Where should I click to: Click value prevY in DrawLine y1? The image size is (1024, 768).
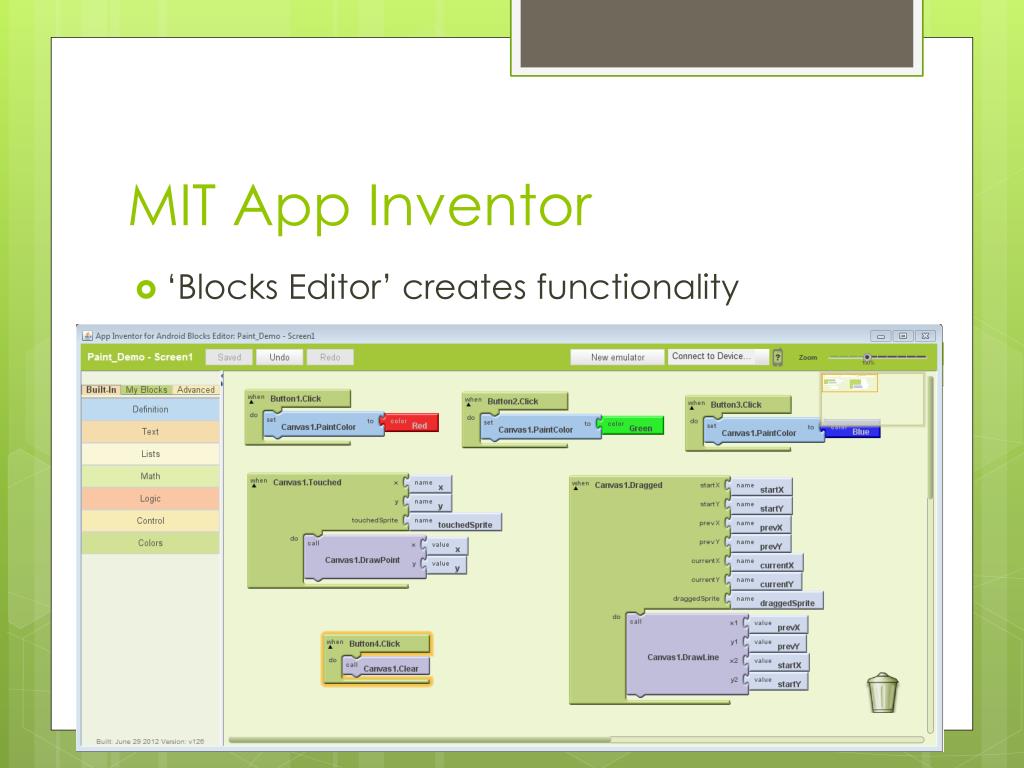click(x=777, y=644)
